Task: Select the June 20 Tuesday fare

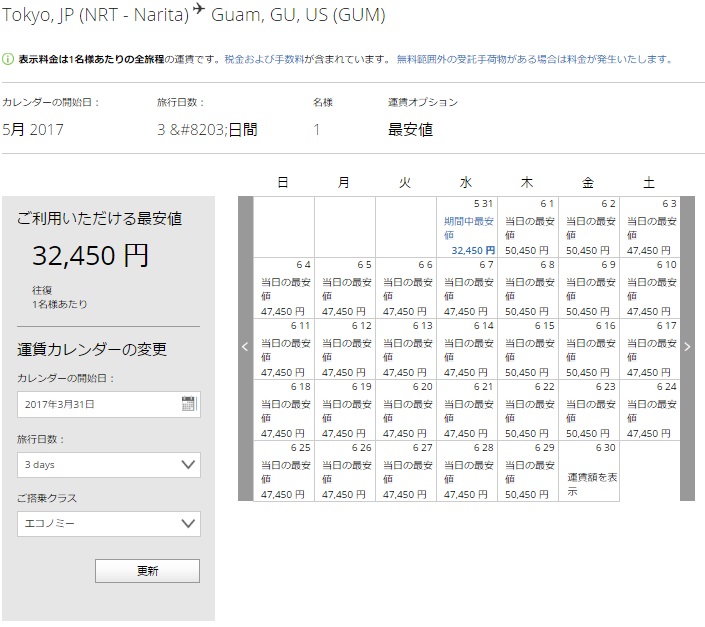Action: coord(406,411)
